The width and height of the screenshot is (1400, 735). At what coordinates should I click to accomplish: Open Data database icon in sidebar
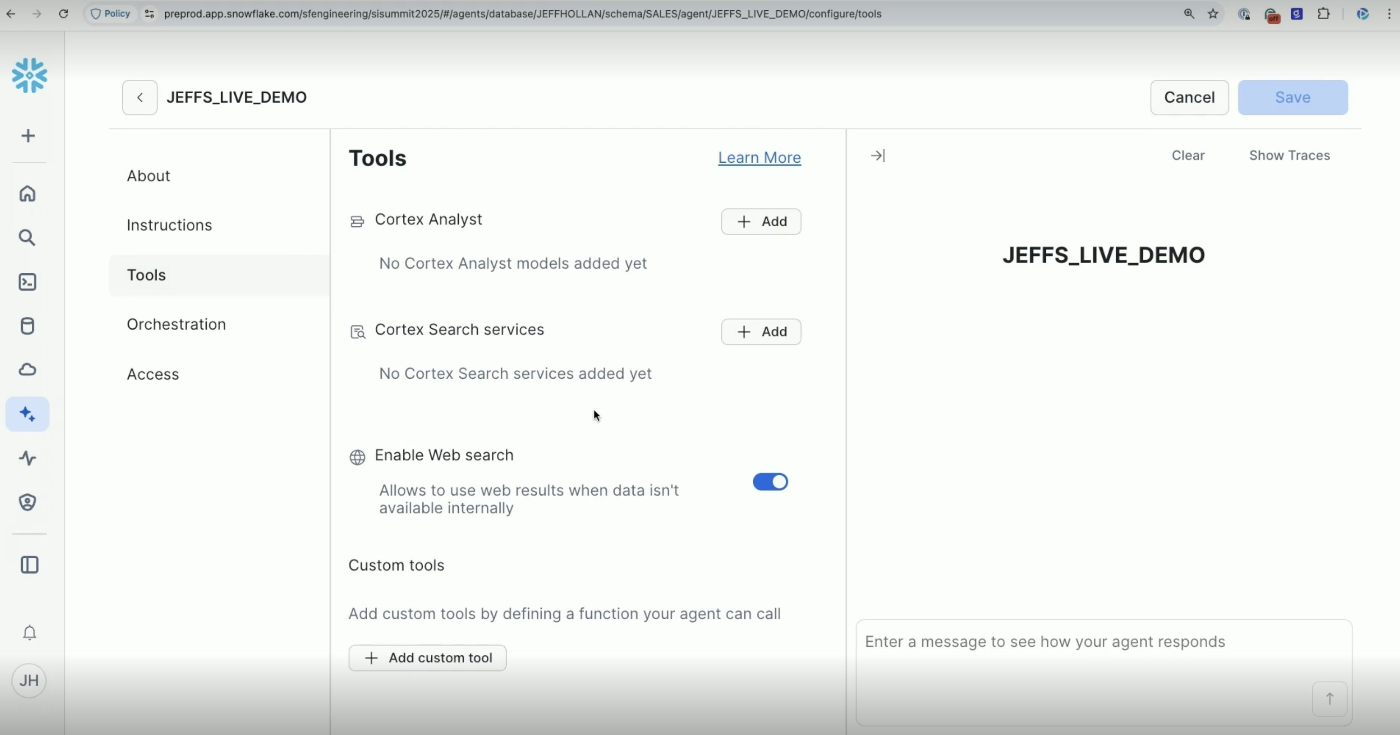point(28,326)
